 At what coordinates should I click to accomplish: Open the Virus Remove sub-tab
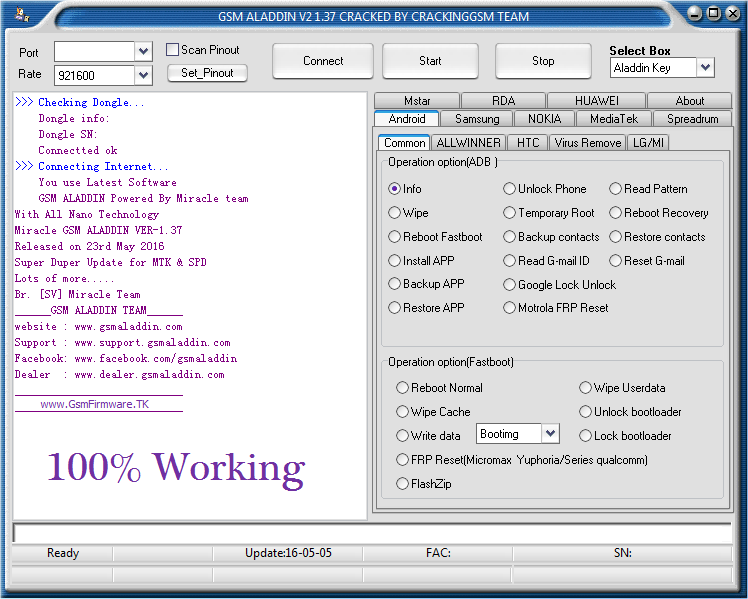tap(588, 143)
